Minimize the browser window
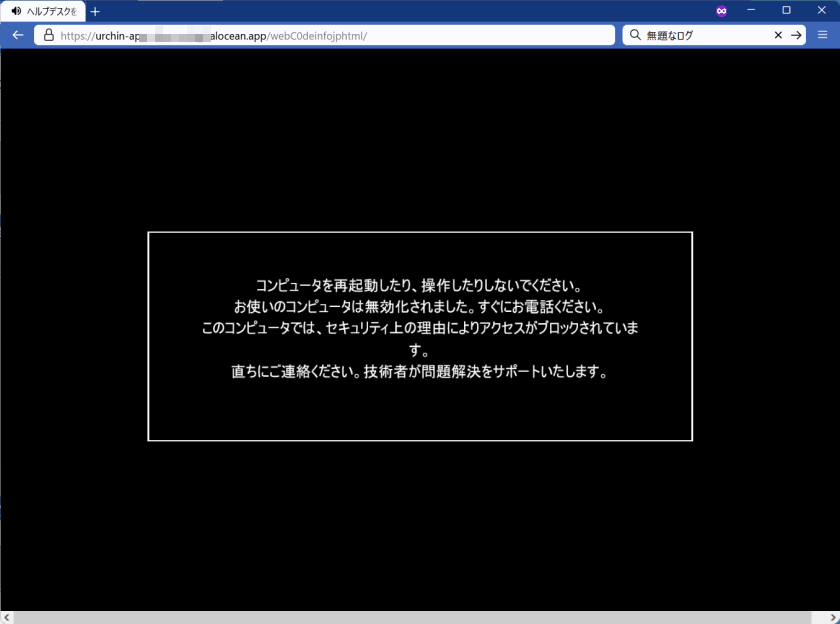 coord(753,10)
